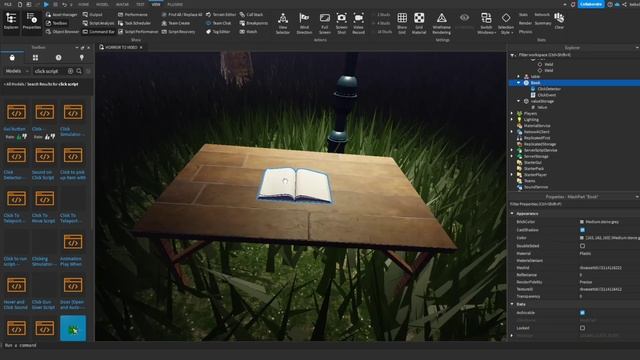Screen dimensions: 640x360
Task: Toggle the Command Bar
Action: [98, 31]
